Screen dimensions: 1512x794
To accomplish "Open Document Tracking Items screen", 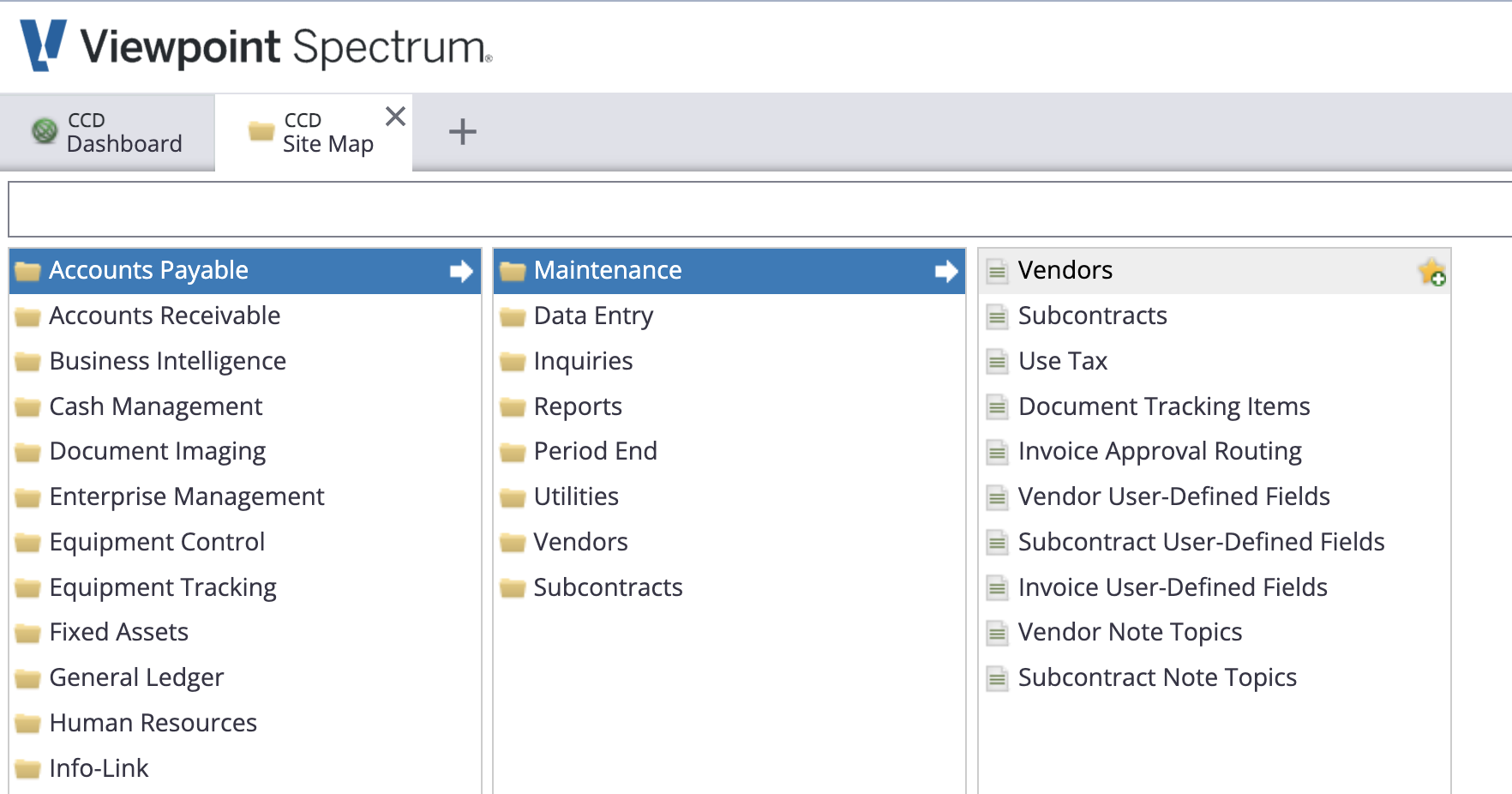I will point(1215,406).
